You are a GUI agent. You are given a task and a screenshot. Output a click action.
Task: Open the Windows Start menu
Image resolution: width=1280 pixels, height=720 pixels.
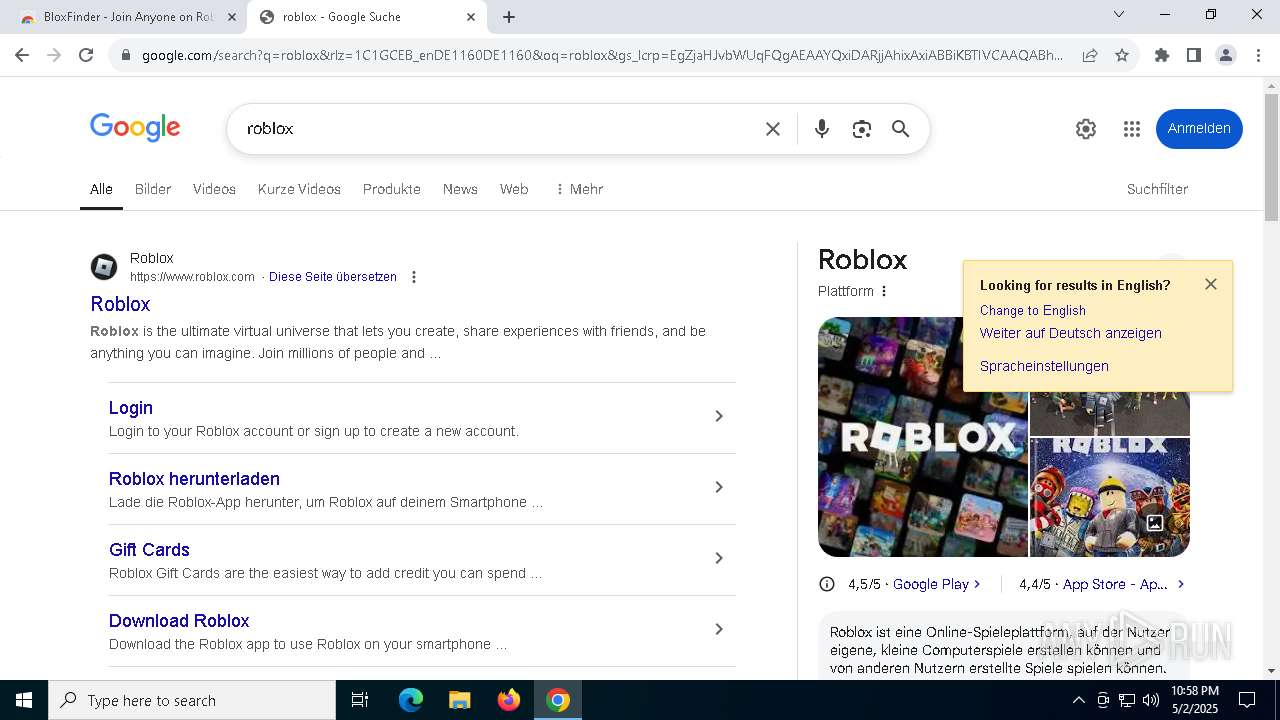[x=24, y=700]
